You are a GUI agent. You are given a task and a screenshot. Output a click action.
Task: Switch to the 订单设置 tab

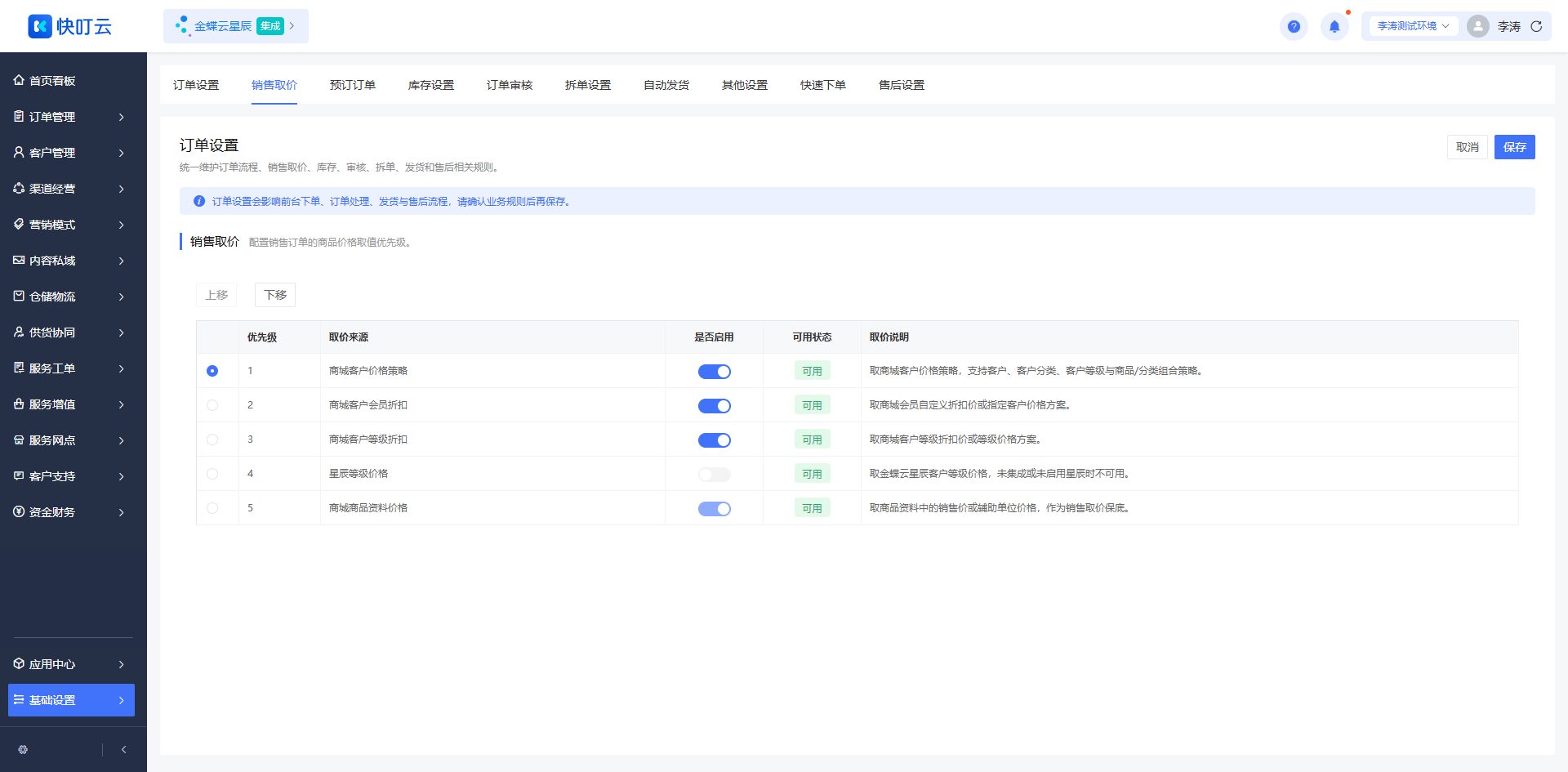[x=196, y=85]
